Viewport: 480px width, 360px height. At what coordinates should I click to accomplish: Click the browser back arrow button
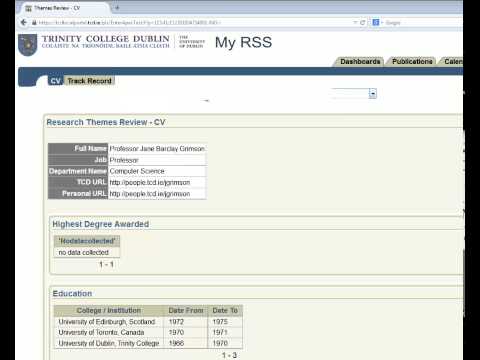coord(24,22)
